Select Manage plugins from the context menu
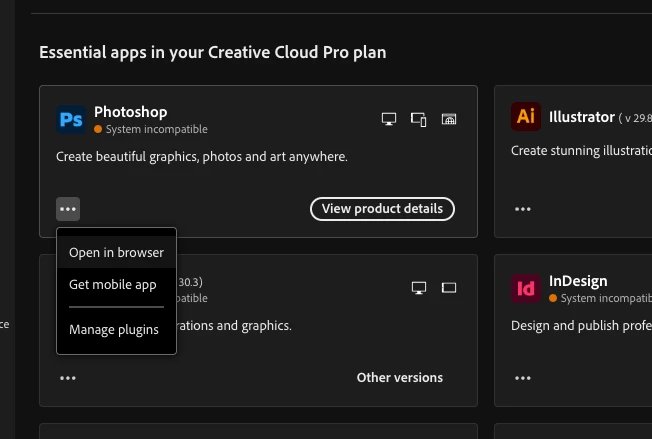 tap(116, 329)
